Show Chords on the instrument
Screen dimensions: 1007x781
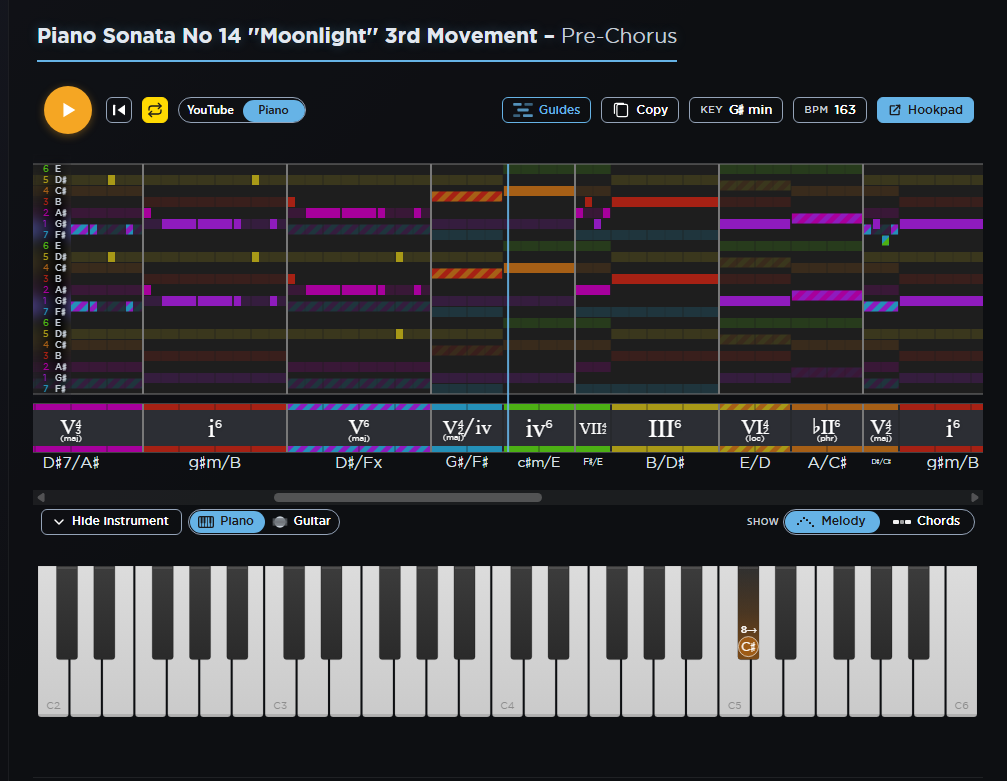(926, 522)
